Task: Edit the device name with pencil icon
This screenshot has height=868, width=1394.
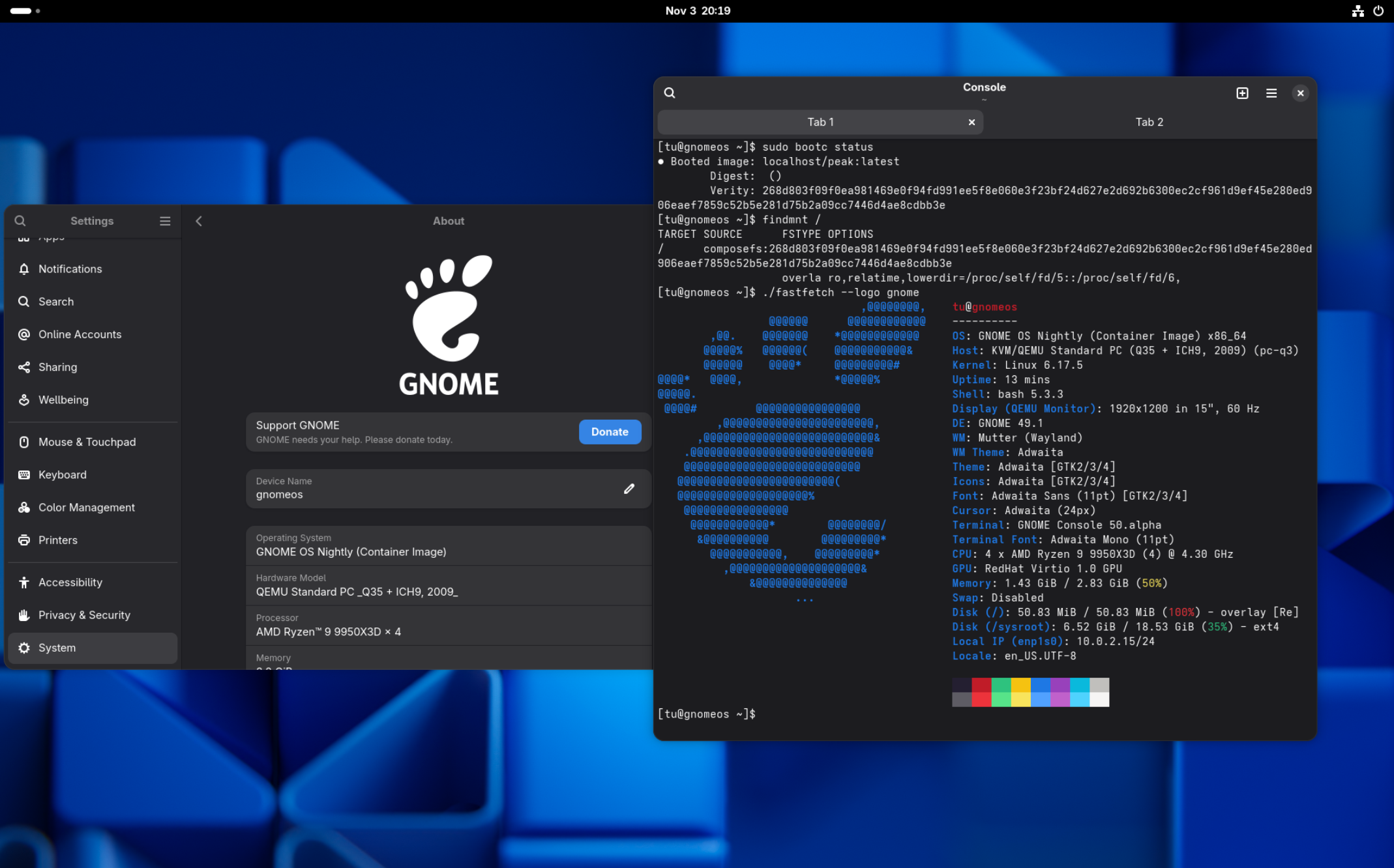Action: click(x=629, y=489)
